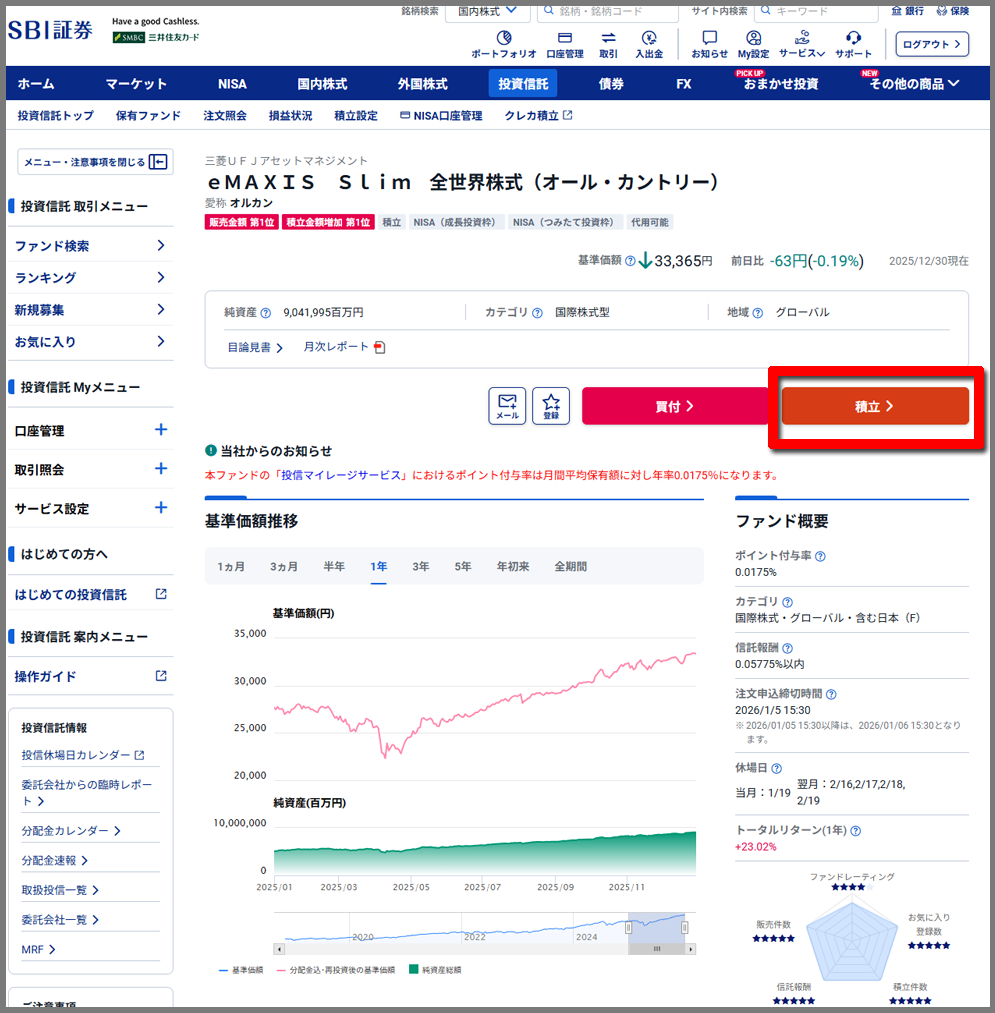Check notifications via the お知らせ icon
Image resolution: width=995 pixels, height=1013 pixels.
tap(710, 38)
